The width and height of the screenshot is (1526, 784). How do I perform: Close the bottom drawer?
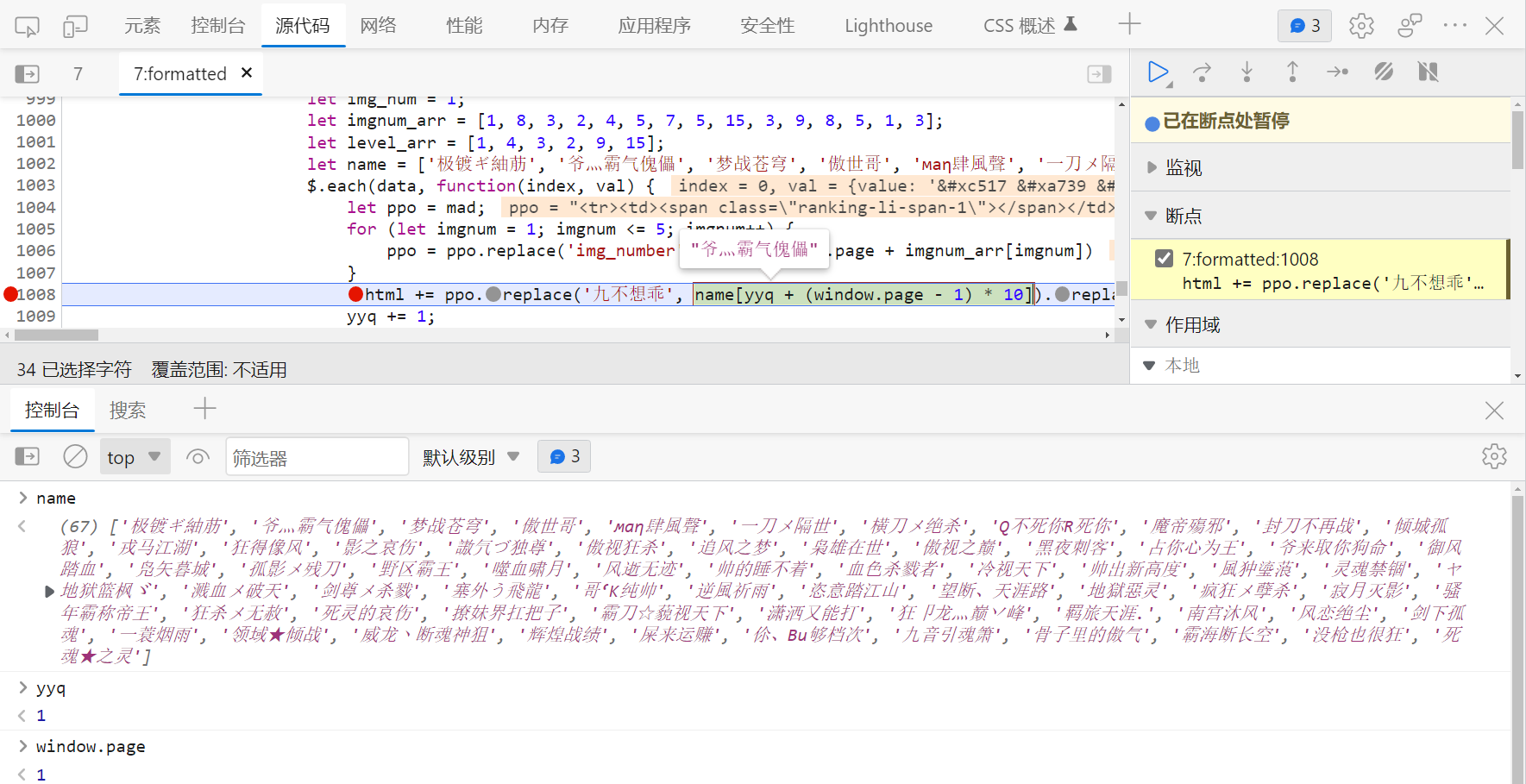tap(1495, 411)
